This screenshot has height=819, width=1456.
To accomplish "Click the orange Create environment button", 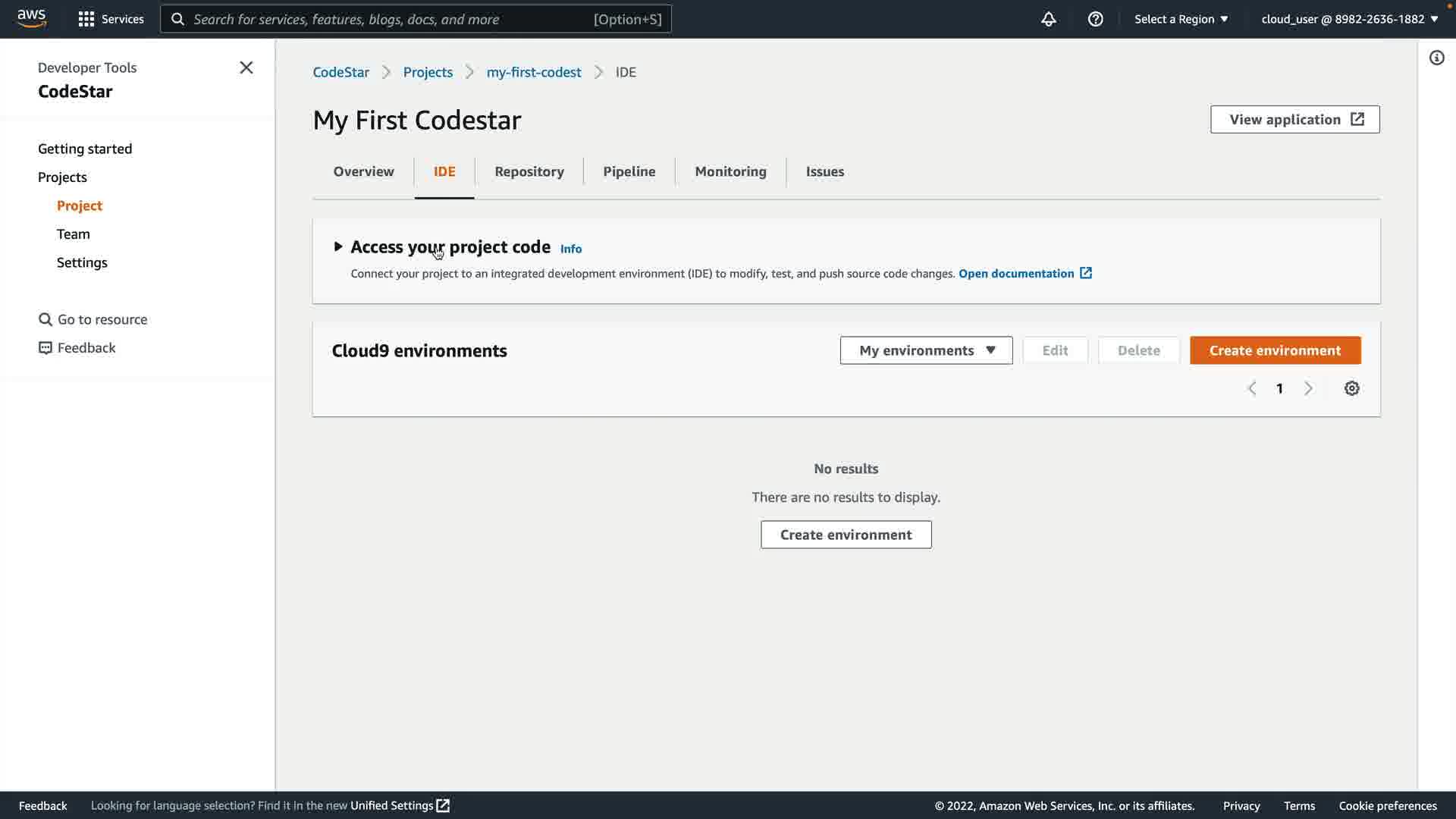I will click(x=1275, y=350).
